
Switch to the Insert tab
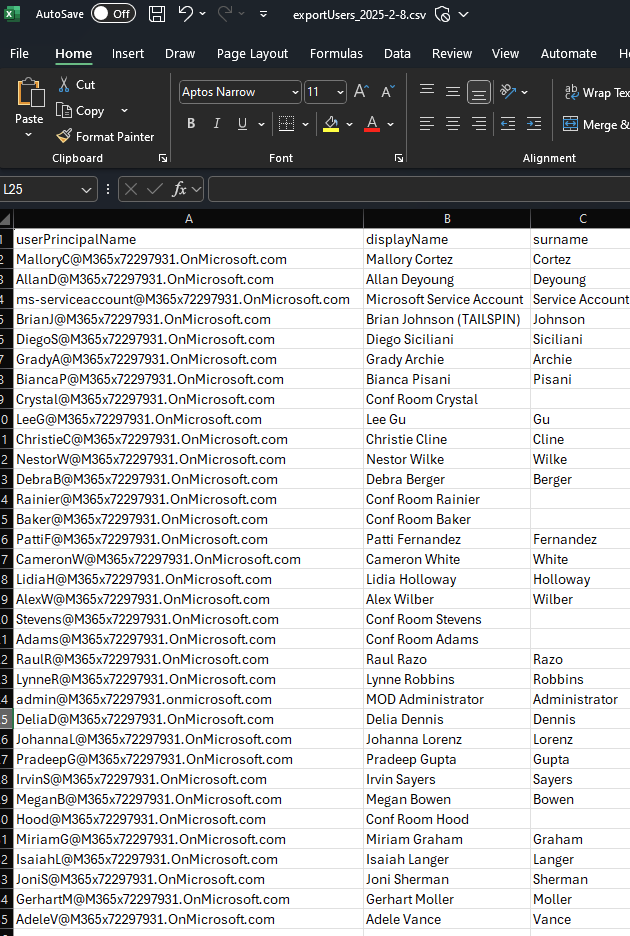[x=128, y=54]
